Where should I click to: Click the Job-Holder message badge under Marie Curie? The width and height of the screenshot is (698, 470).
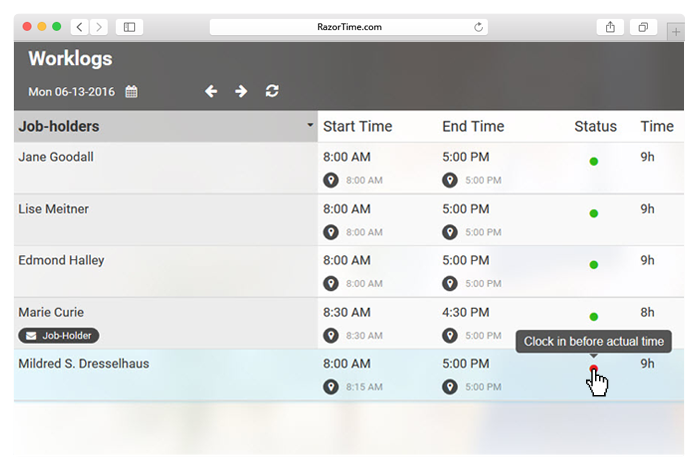[x=59, y=336]
